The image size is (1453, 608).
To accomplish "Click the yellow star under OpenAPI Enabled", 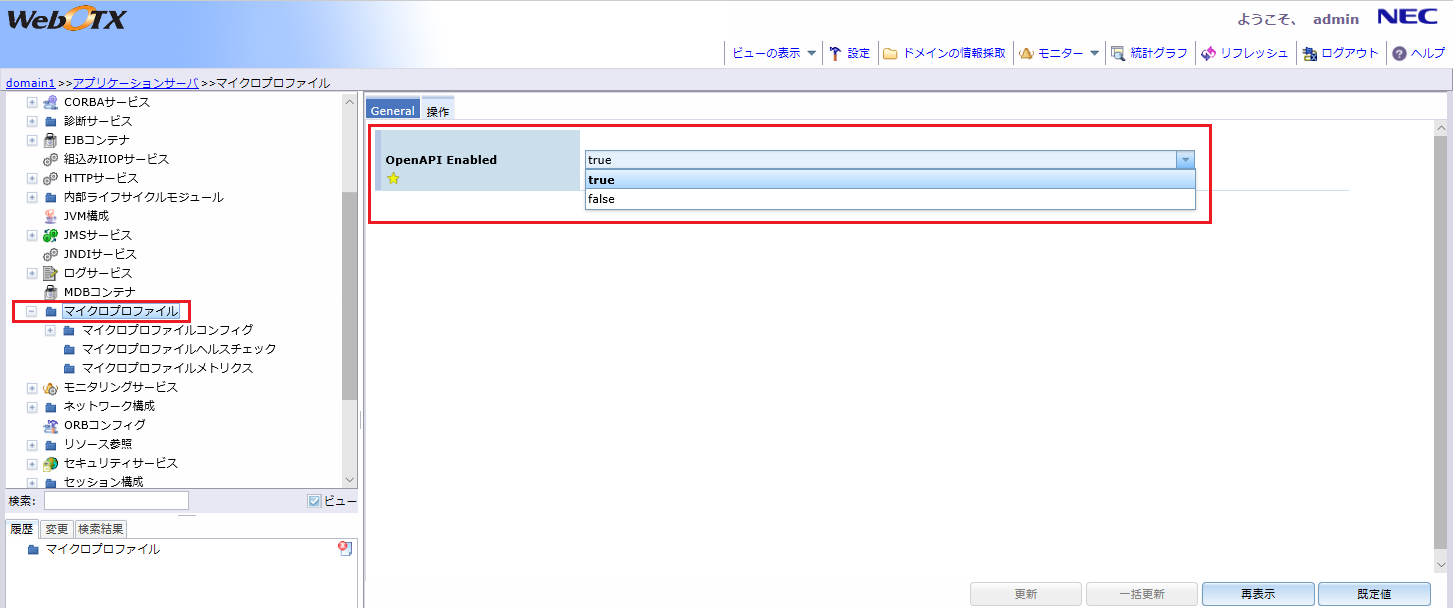I will (393, 178).
